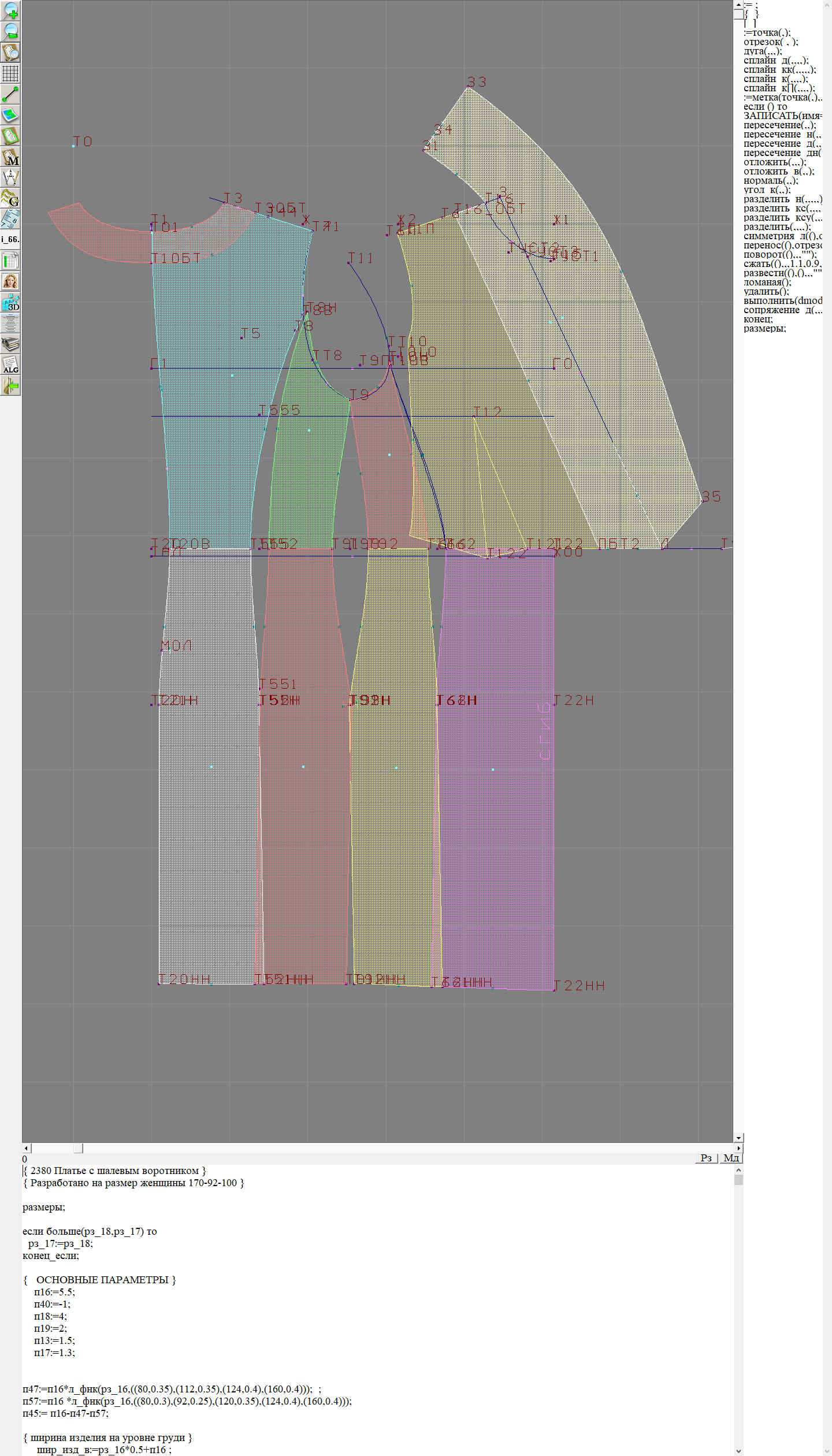
Task: Click the woman's face mannequin icon
Action: coord(10,281)
